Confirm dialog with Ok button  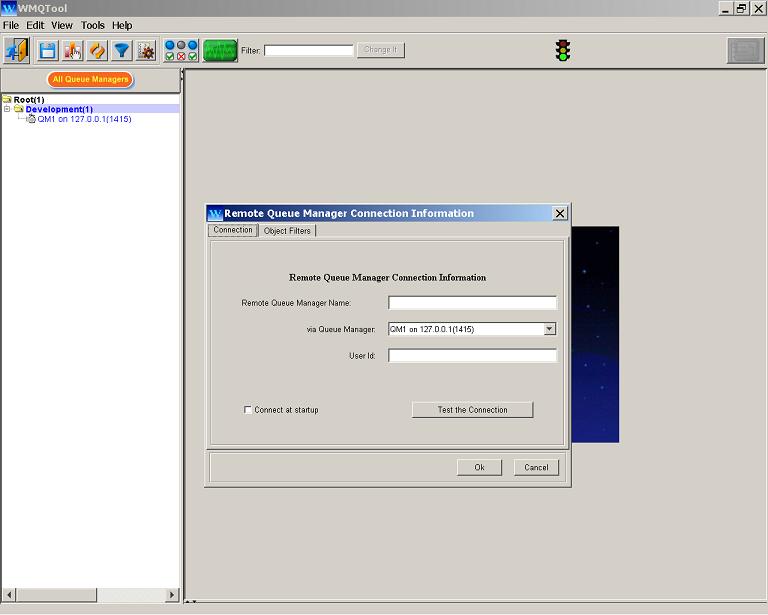coord(480,467)
